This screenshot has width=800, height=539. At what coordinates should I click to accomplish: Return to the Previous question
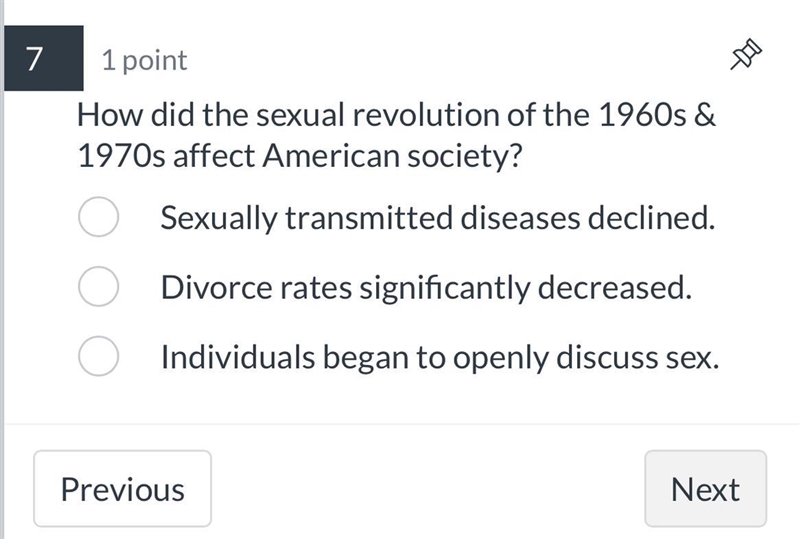[122, 489]
